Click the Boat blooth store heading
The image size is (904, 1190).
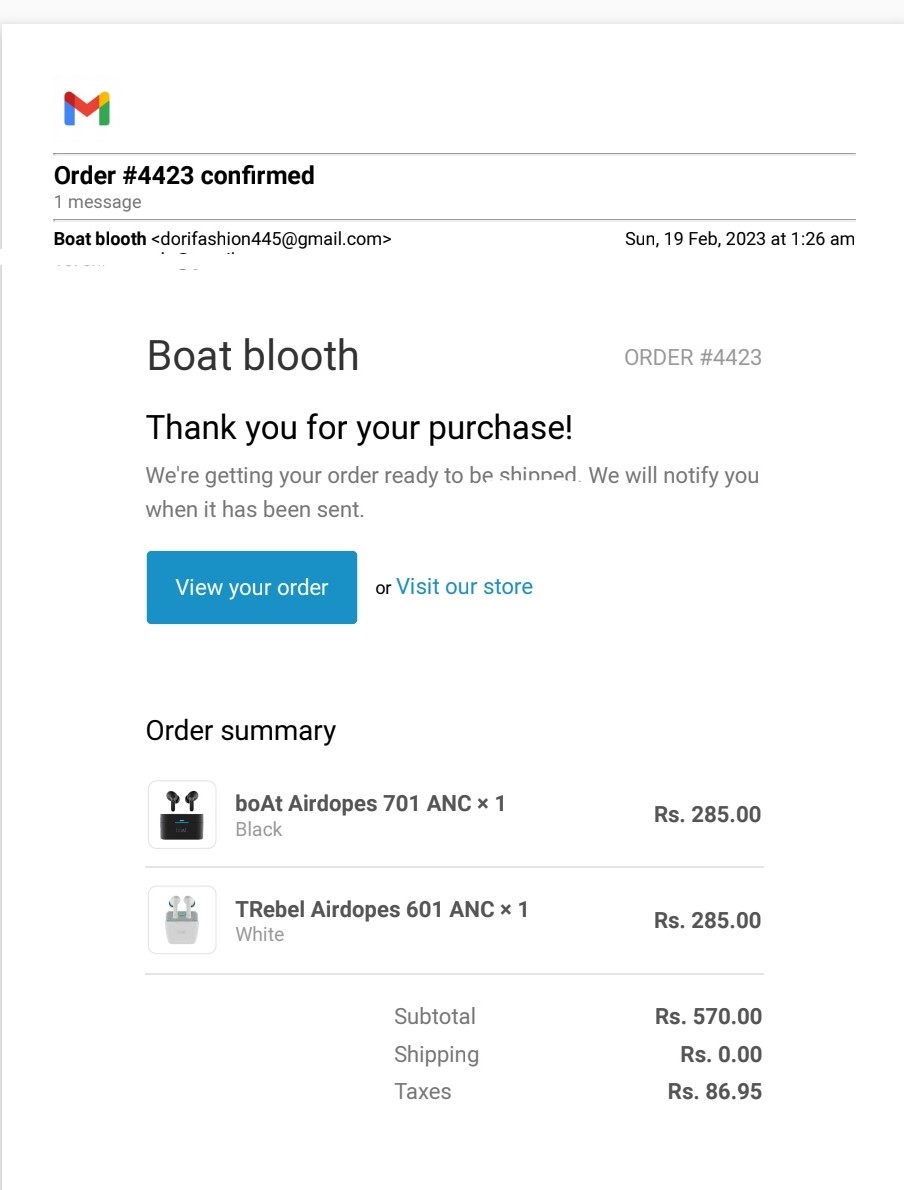click(x=253, y=356)
